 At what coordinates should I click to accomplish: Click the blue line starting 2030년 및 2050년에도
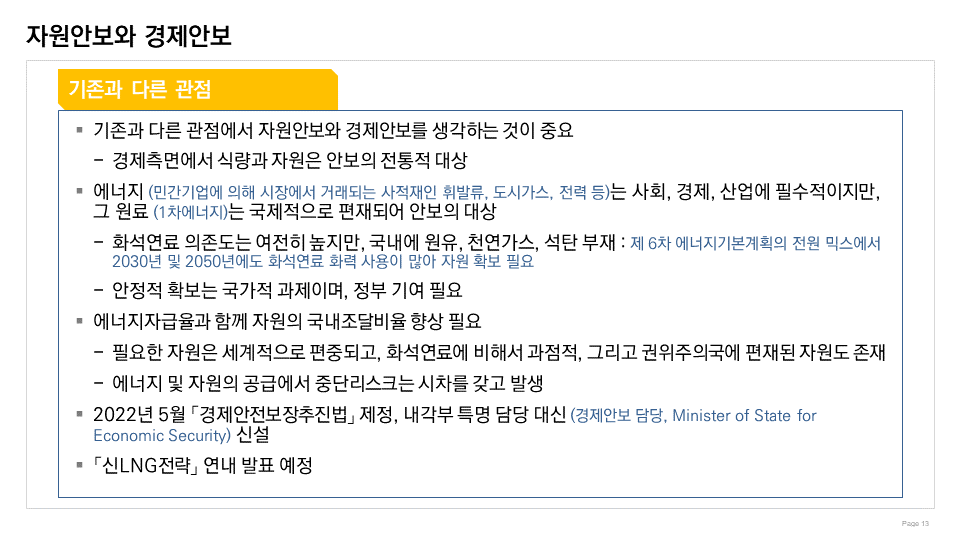pyautogui.click(x=323, y=262)
